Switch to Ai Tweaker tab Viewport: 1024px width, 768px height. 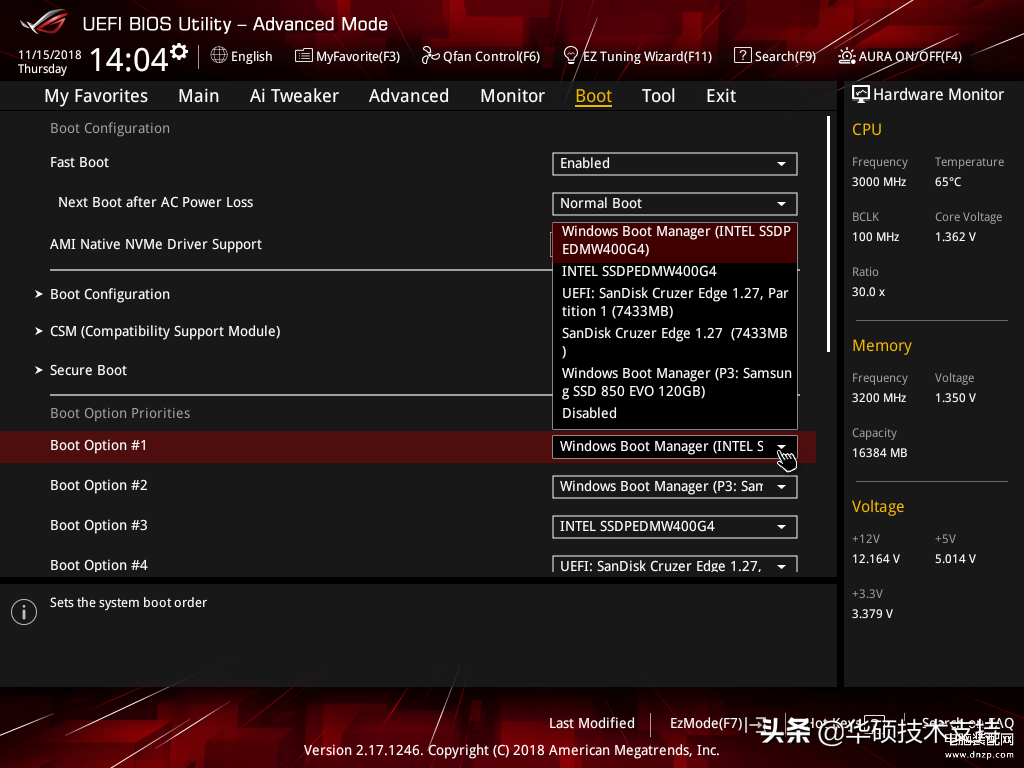(x=294, y=96)
